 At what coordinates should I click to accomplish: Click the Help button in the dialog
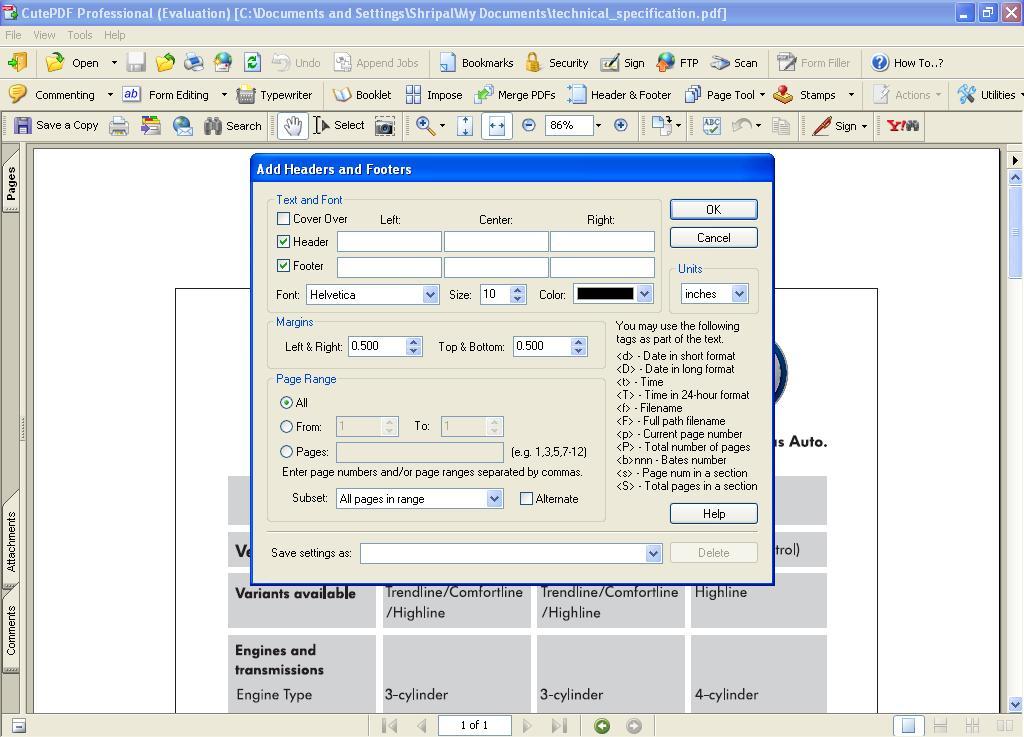tap(713, 514)
